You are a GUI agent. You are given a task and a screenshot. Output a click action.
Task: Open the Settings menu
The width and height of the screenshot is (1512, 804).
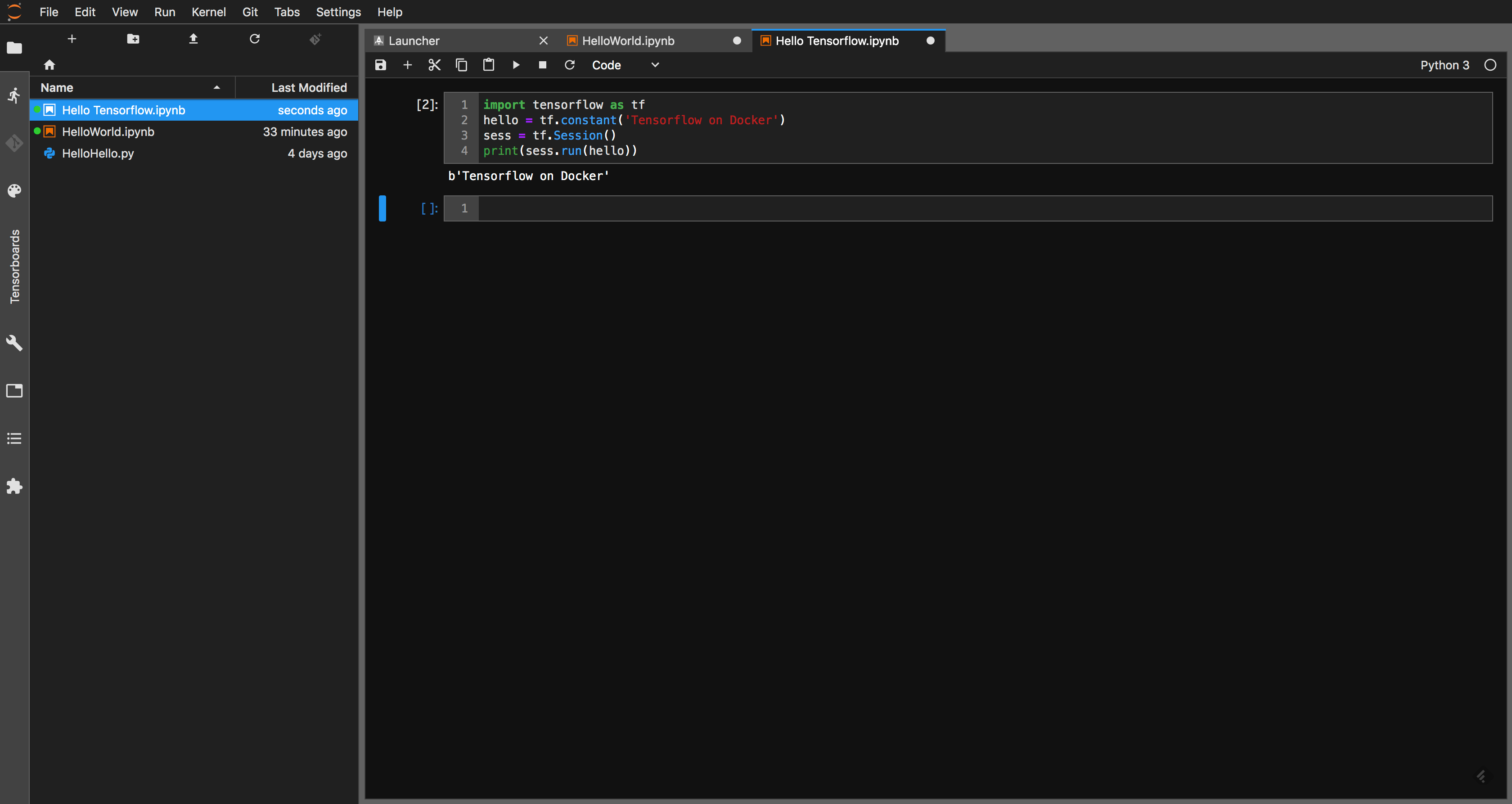tap(339, 12)
